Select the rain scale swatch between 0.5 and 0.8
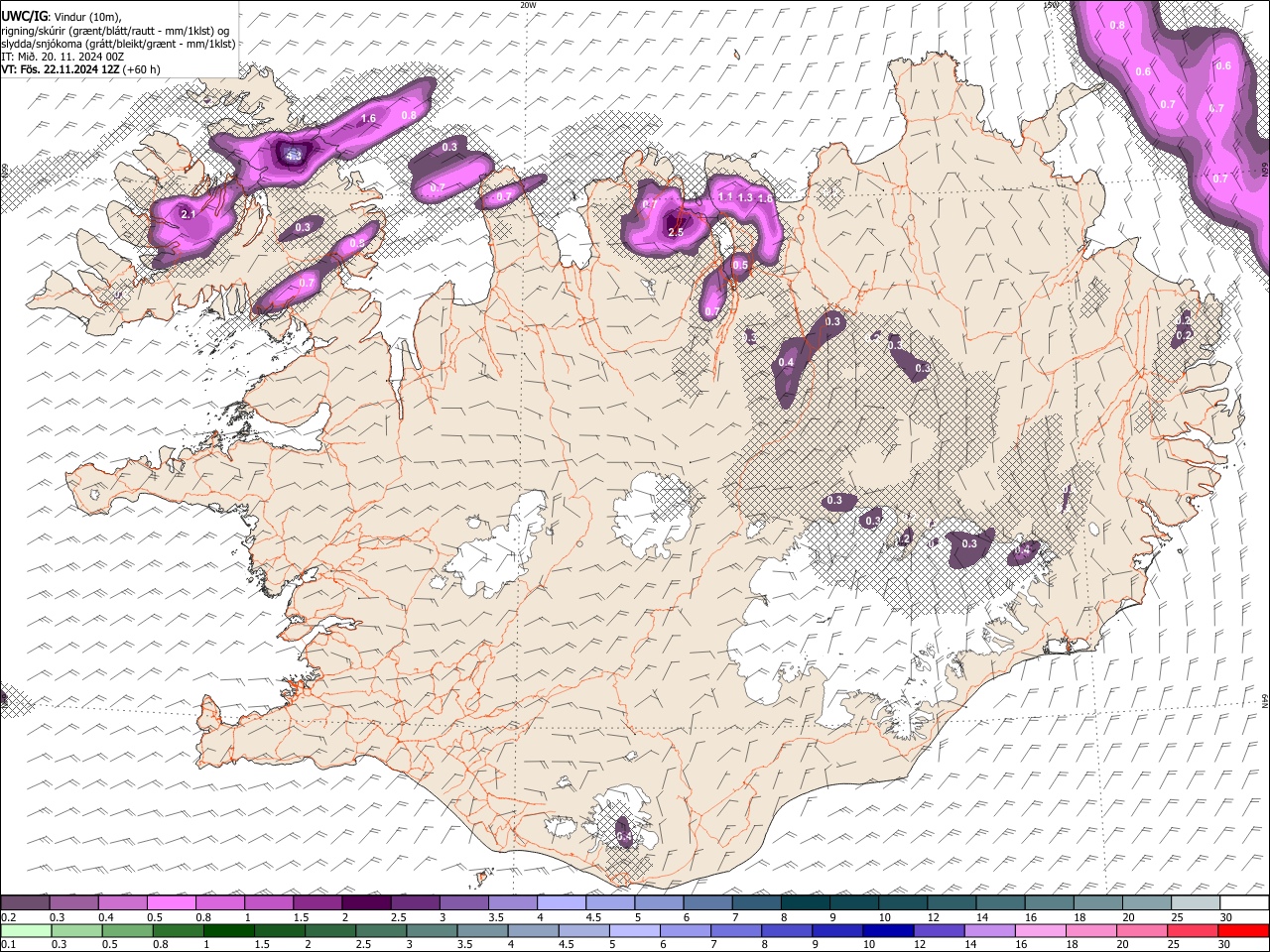 click(127, 930)
